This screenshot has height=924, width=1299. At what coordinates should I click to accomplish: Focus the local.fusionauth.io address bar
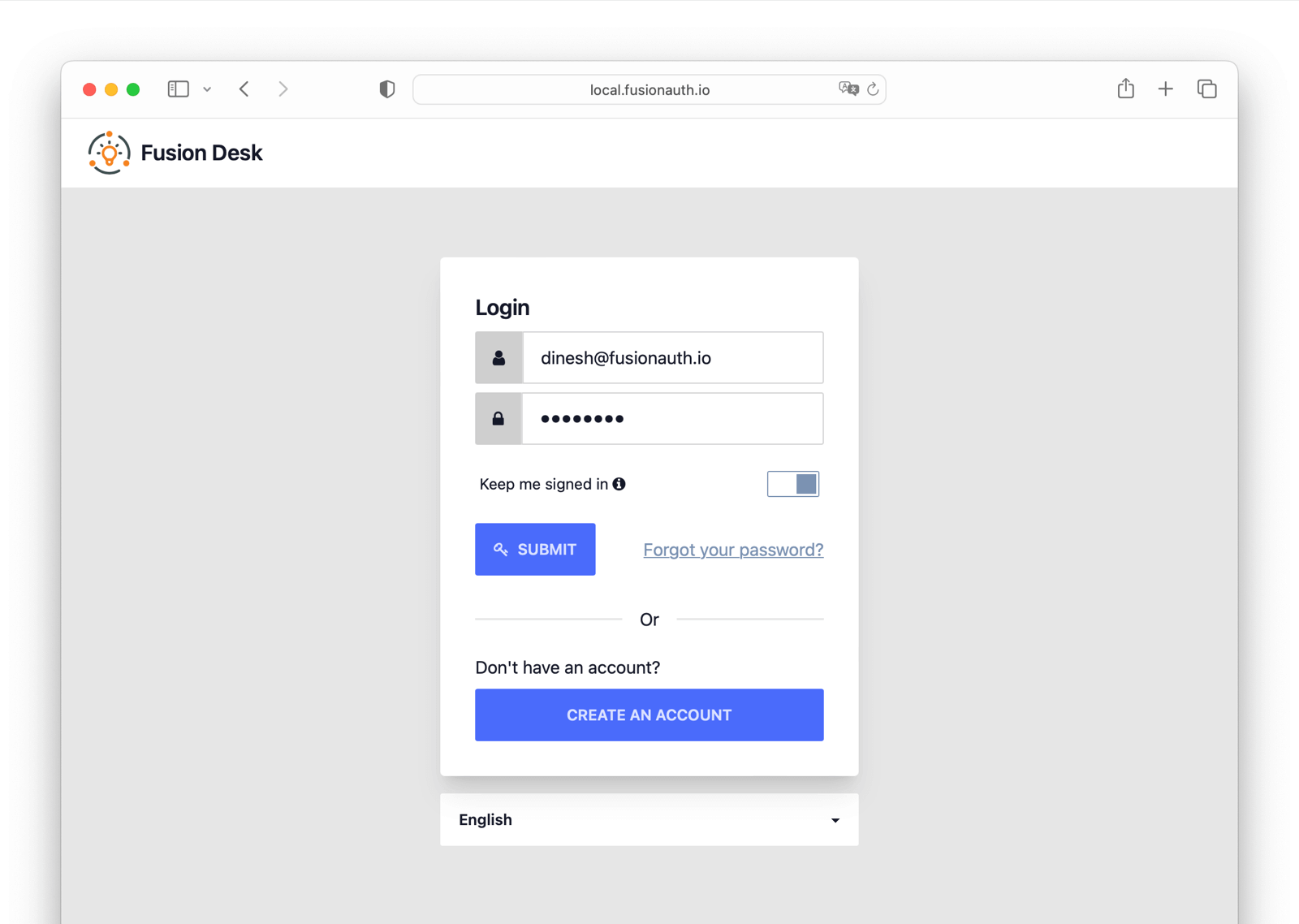(649, 89)
